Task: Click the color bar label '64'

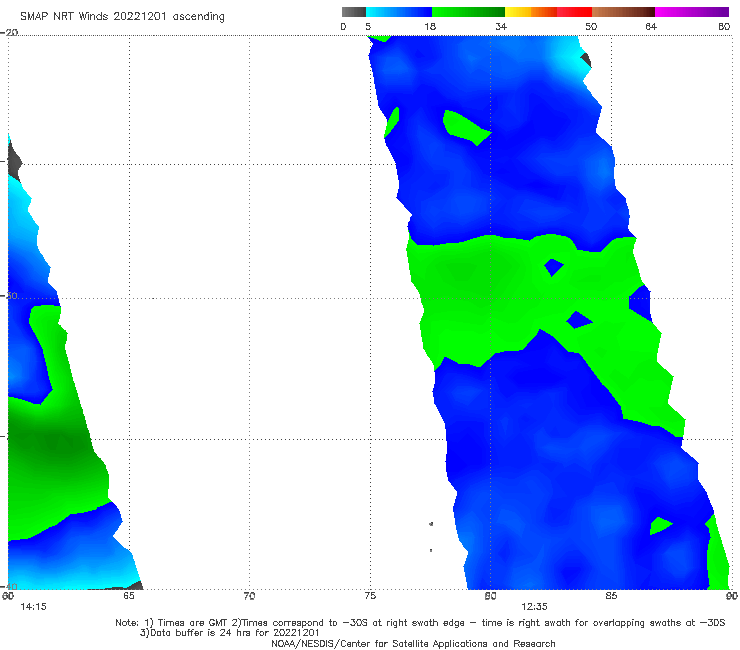Action: coord(651,26)
